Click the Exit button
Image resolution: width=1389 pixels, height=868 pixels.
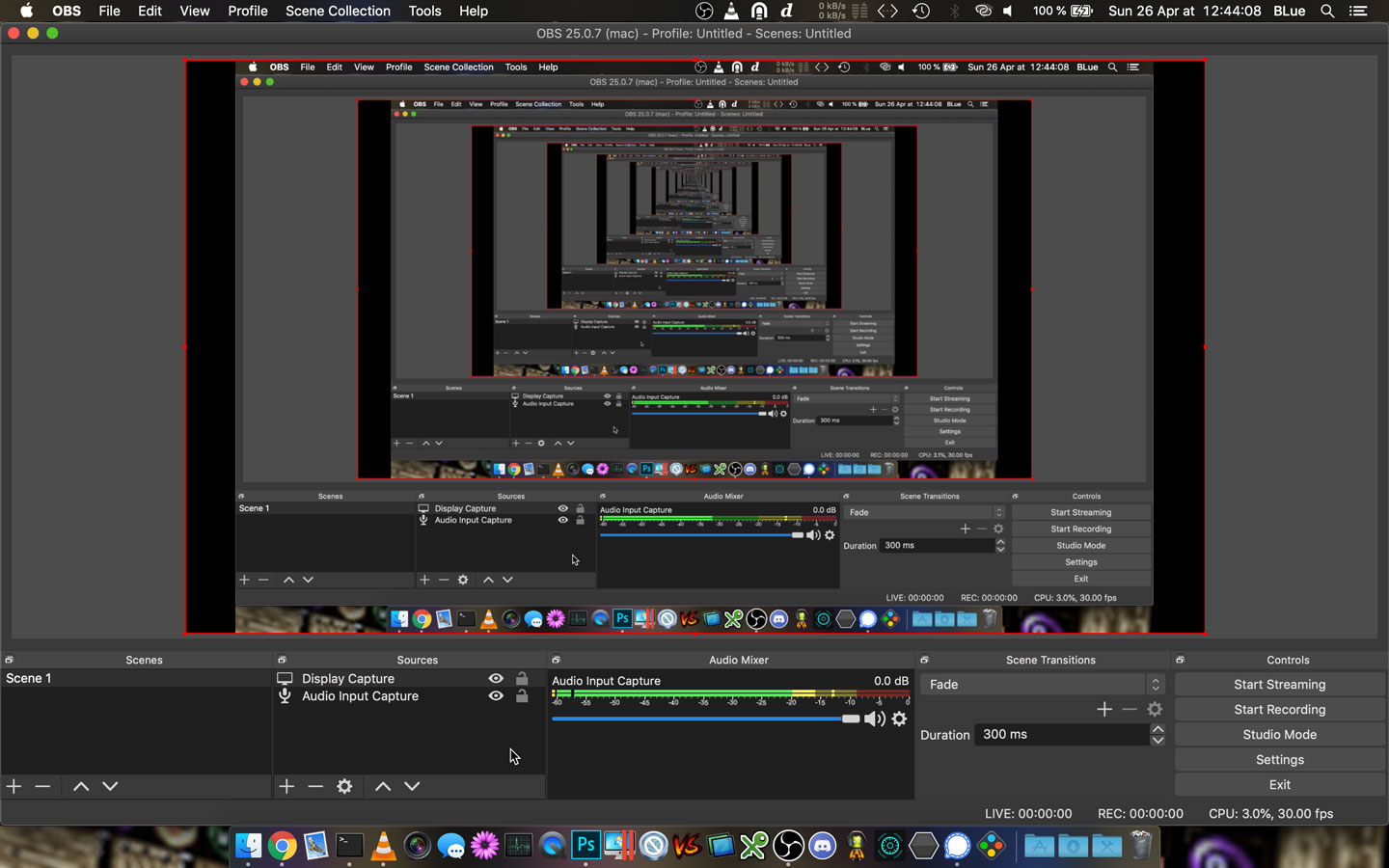pyautogui.click(x=1279, y=784)
